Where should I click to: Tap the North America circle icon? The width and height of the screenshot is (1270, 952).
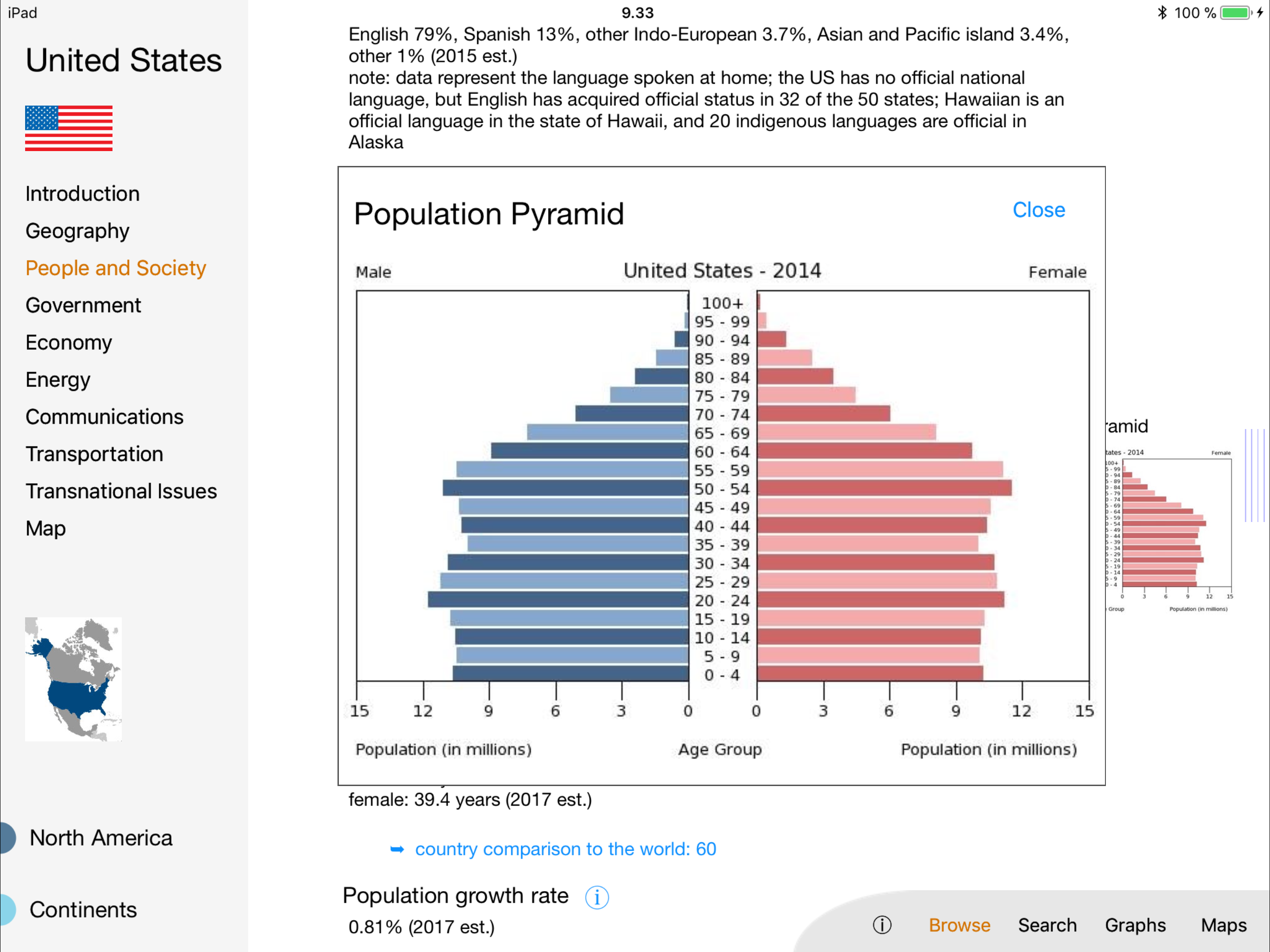[7, 838]
